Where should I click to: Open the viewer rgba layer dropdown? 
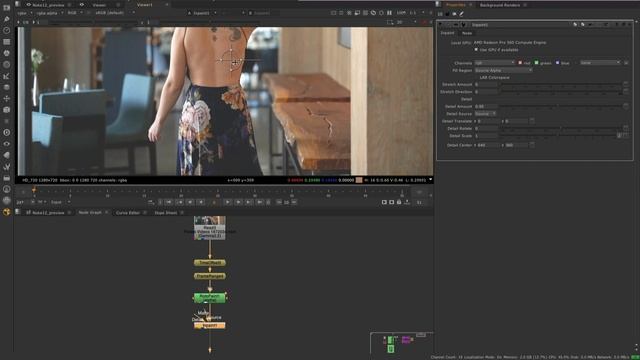25,13
